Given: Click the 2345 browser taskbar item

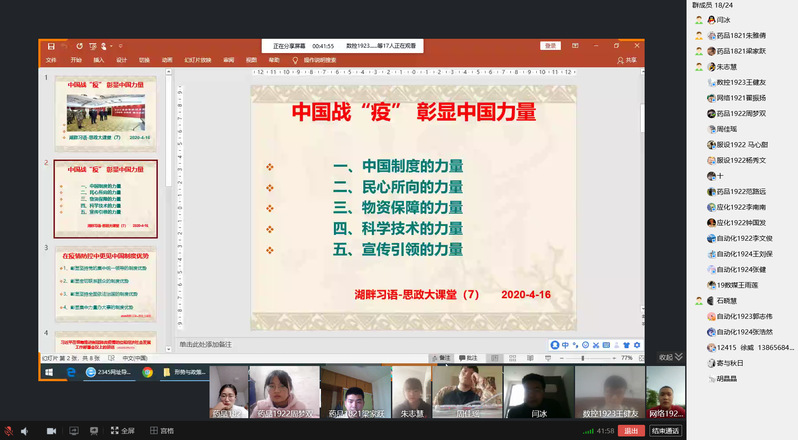Looking at the screenshot, I should 108,372.
